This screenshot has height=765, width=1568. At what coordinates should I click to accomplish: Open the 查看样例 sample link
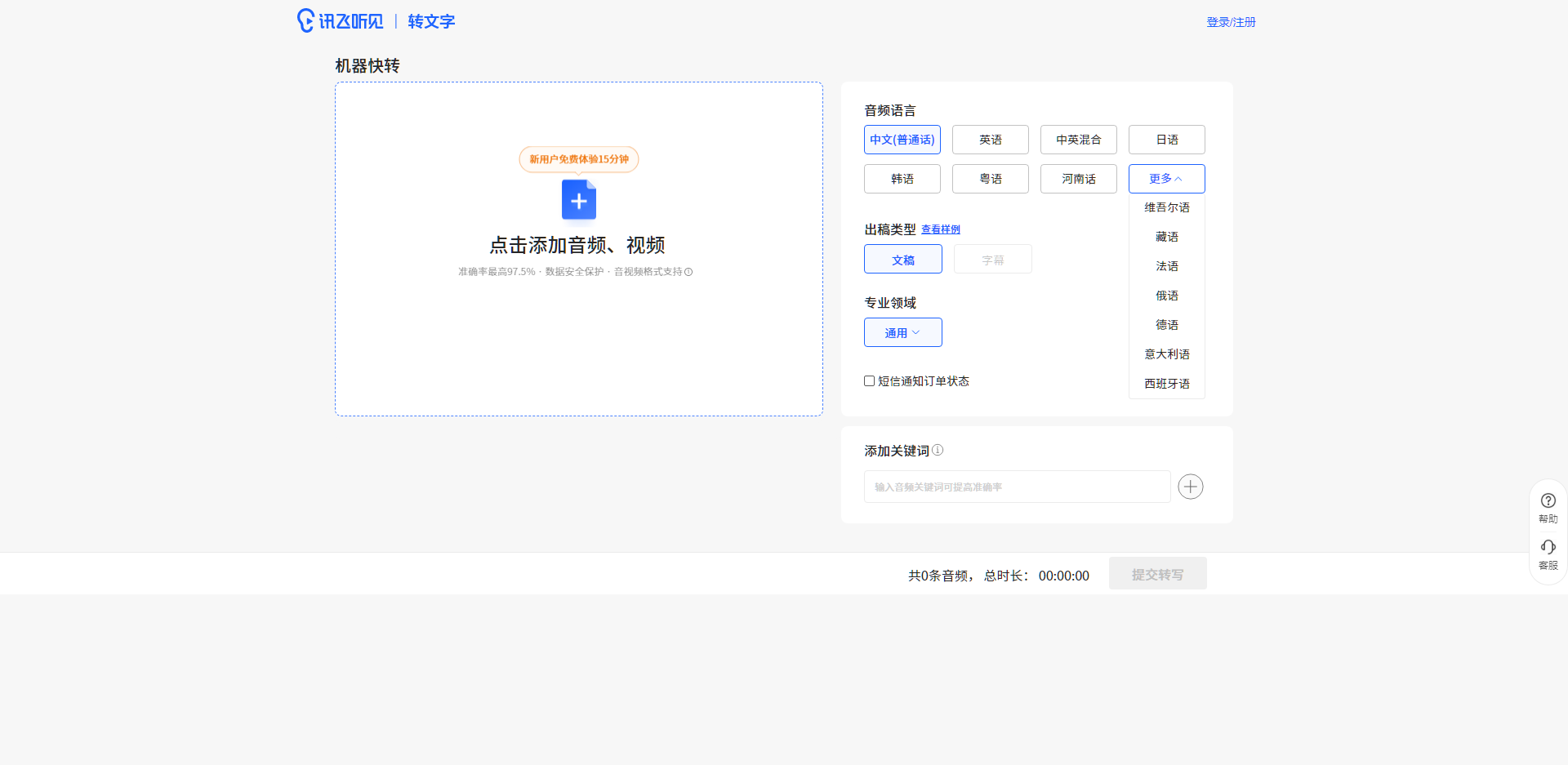(x=941, y=229)
